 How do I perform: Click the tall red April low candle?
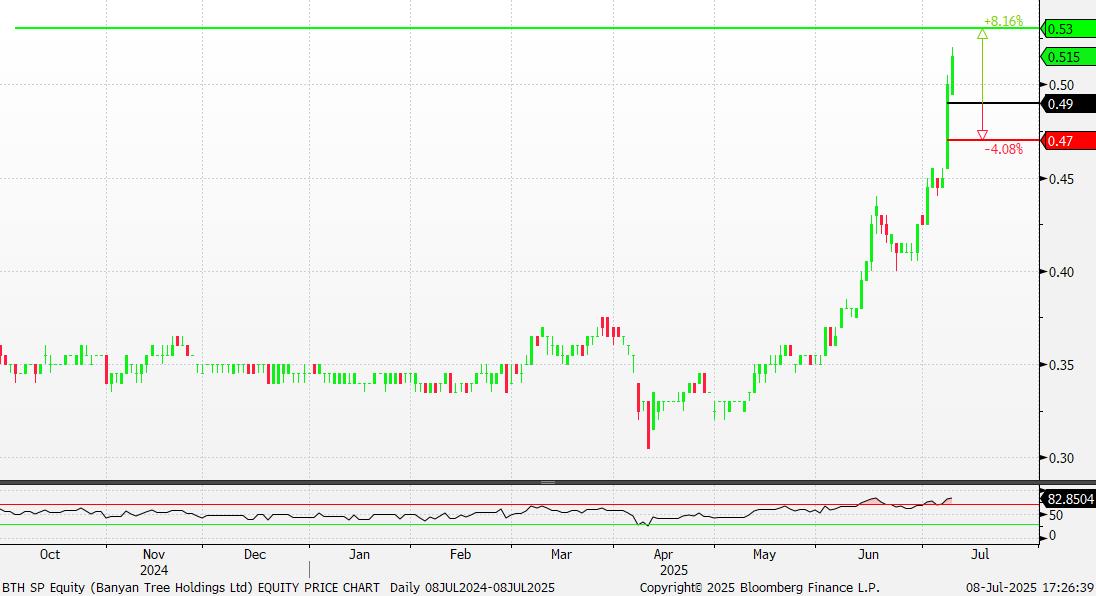click(x=649, y=423)
